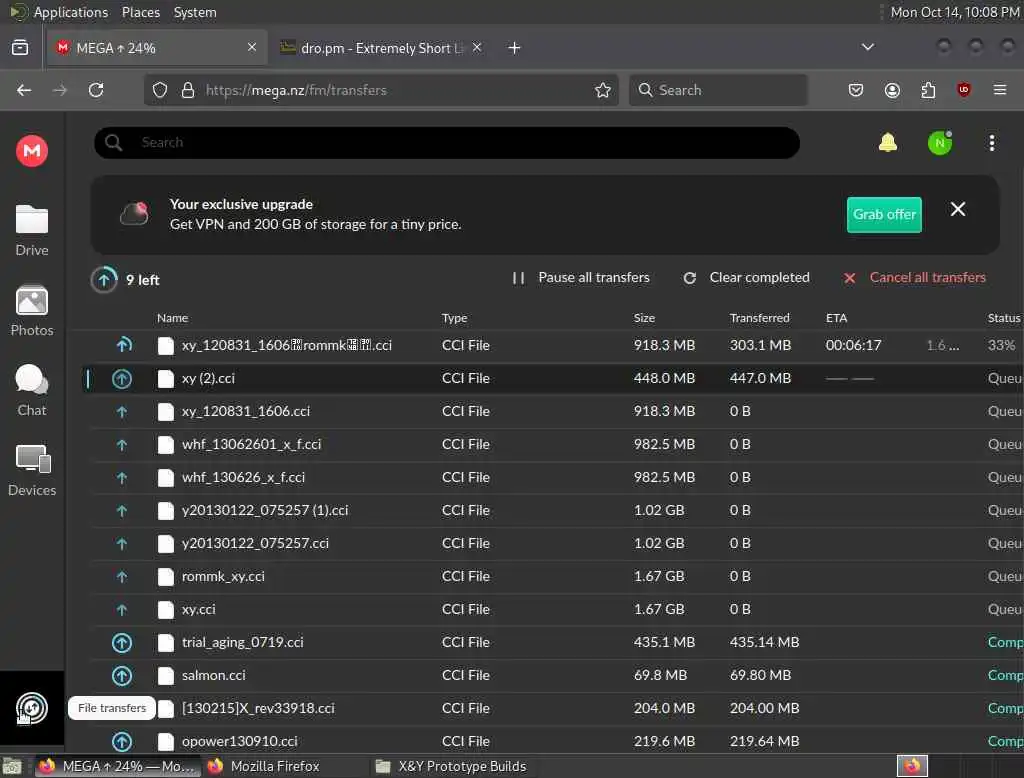1024x778 pixels.
Task: Pause all transfers
Action: pos(581,278)
